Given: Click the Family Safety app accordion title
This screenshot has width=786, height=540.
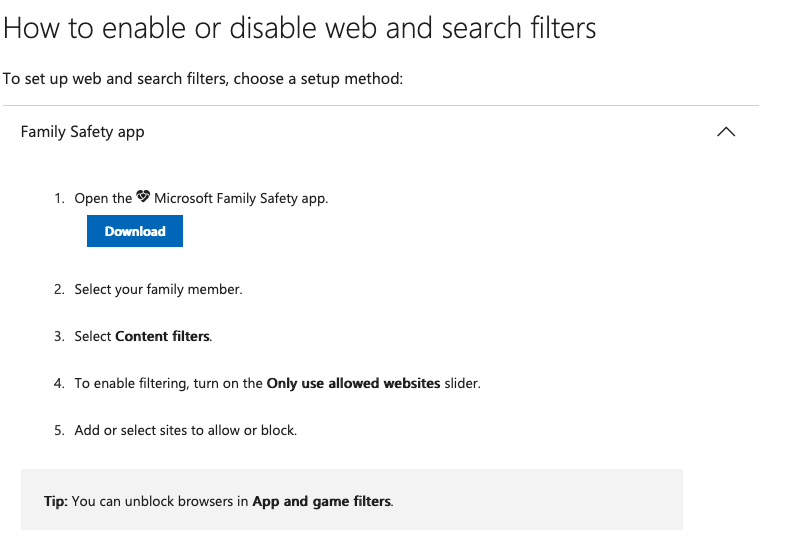Looking at the screenshot, I should pyautogui.click(x=82, y=132).
